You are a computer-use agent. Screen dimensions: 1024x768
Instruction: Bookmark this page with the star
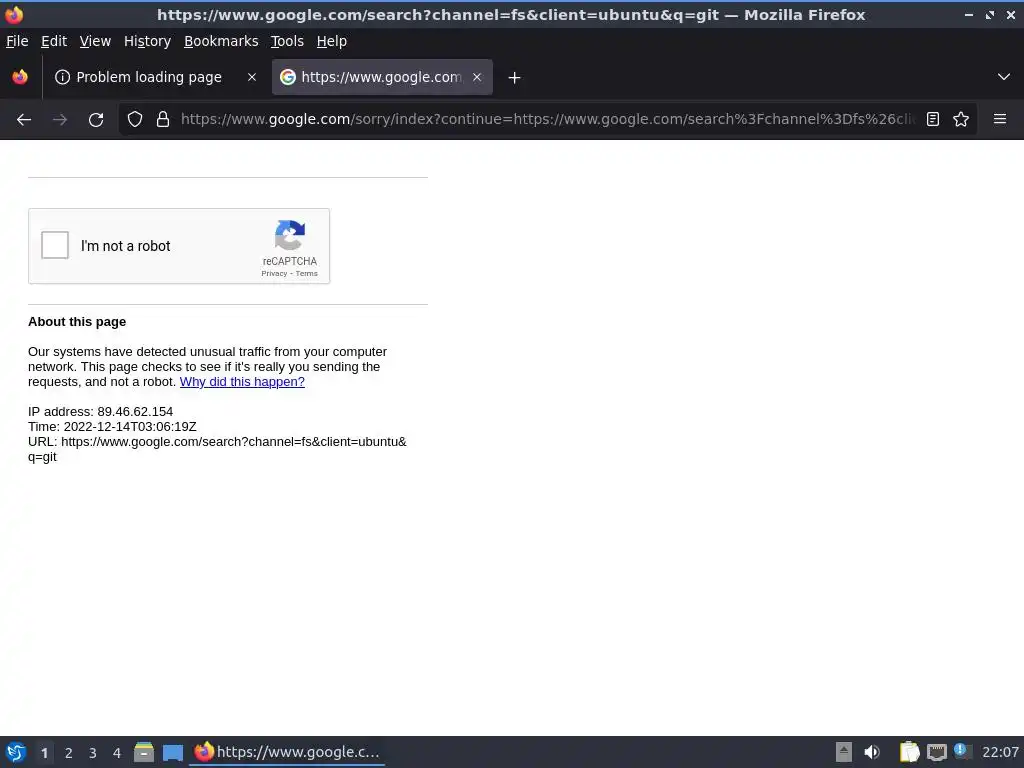coord(961,120)
